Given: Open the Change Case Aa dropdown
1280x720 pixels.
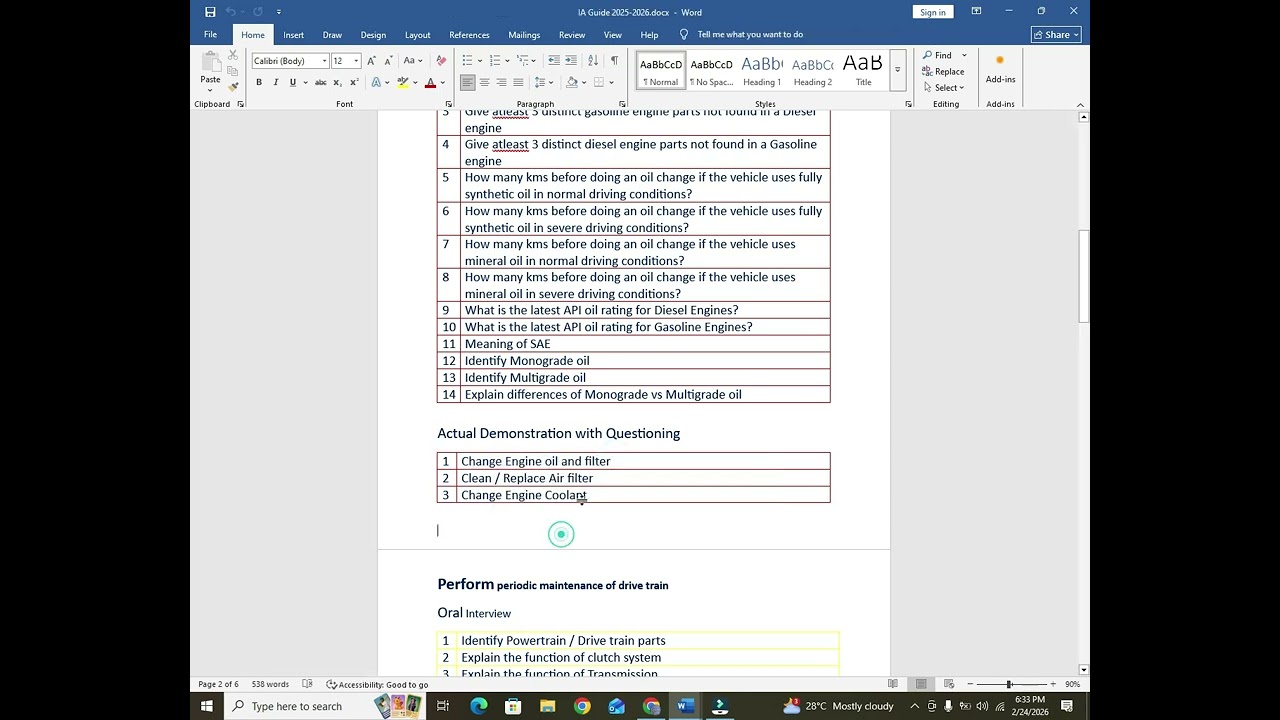Looking at the screenshot, I should point(413,61).
